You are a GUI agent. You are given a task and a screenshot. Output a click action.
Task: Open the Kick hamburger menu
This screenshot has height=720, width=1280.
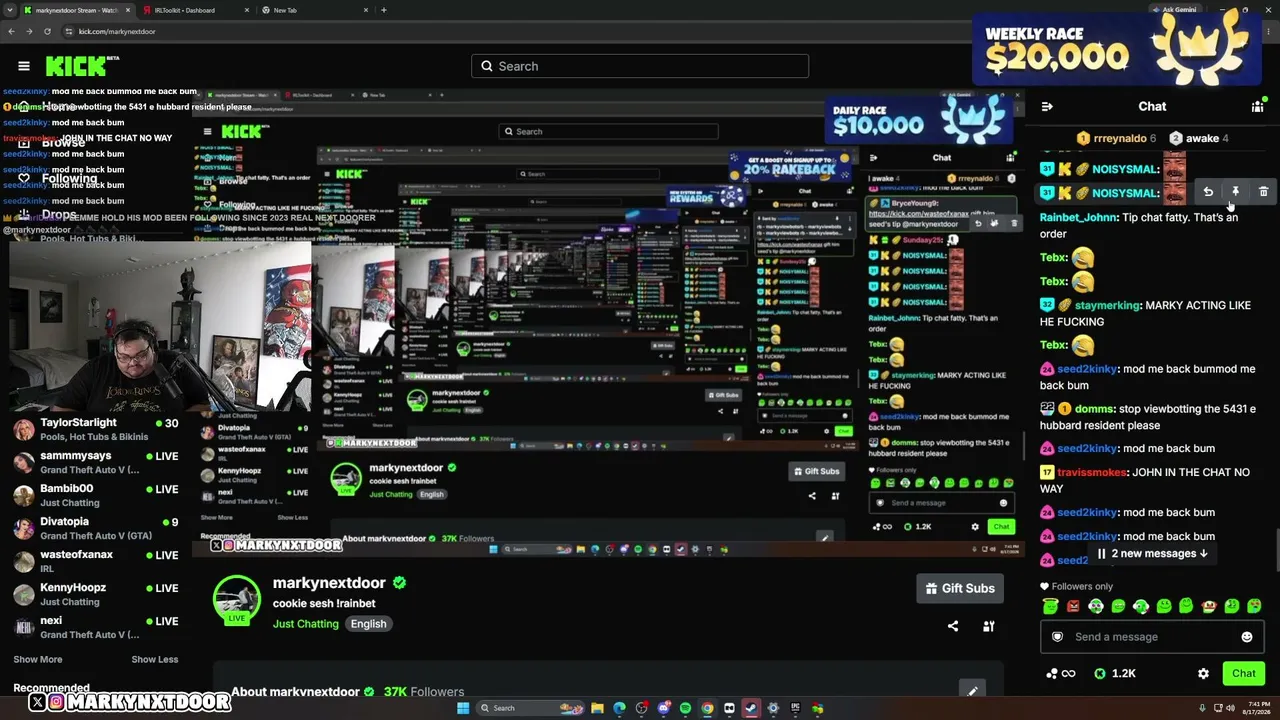point(24,66)
